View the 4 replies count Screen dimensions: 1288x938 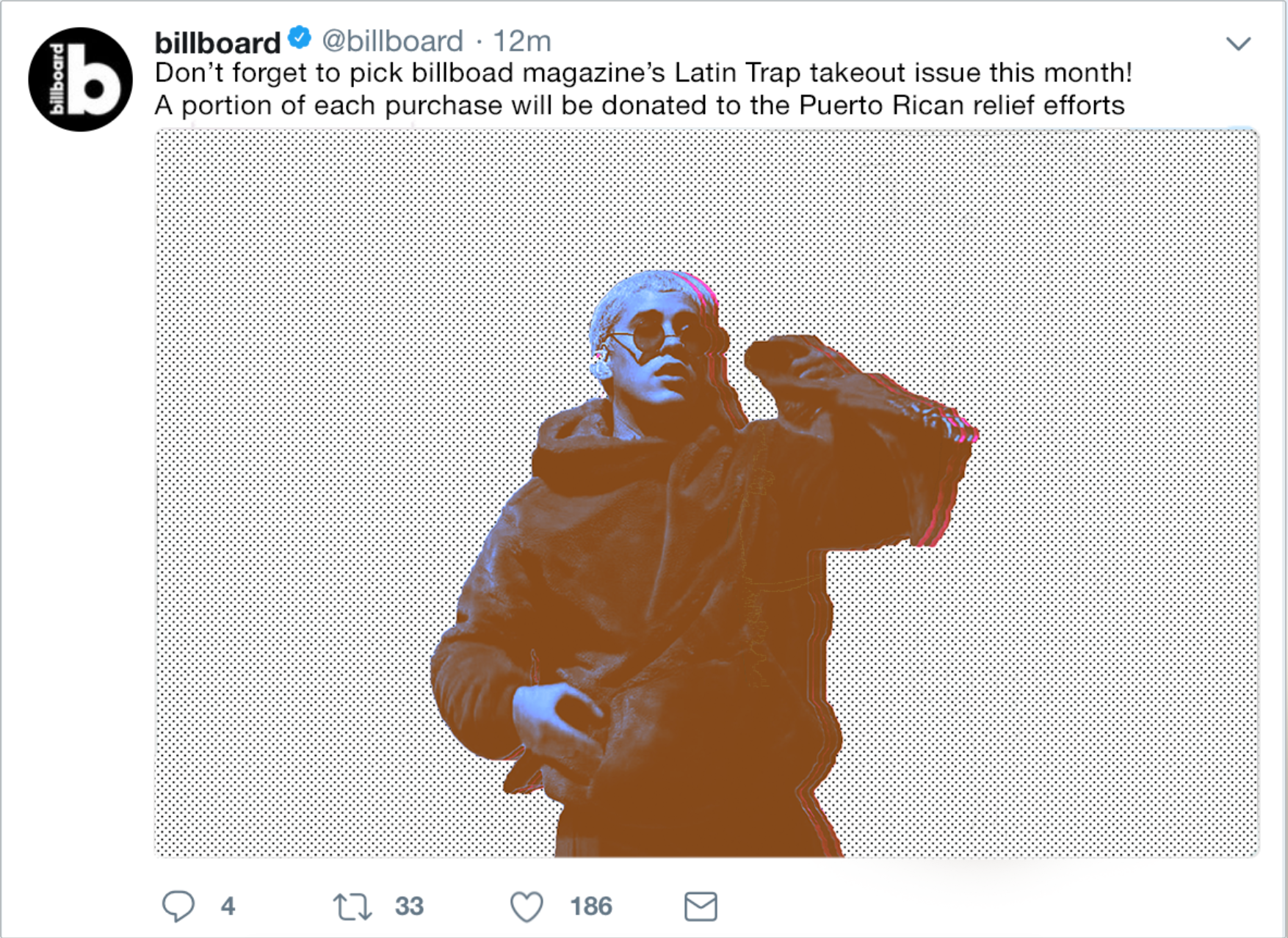(228, 906)
